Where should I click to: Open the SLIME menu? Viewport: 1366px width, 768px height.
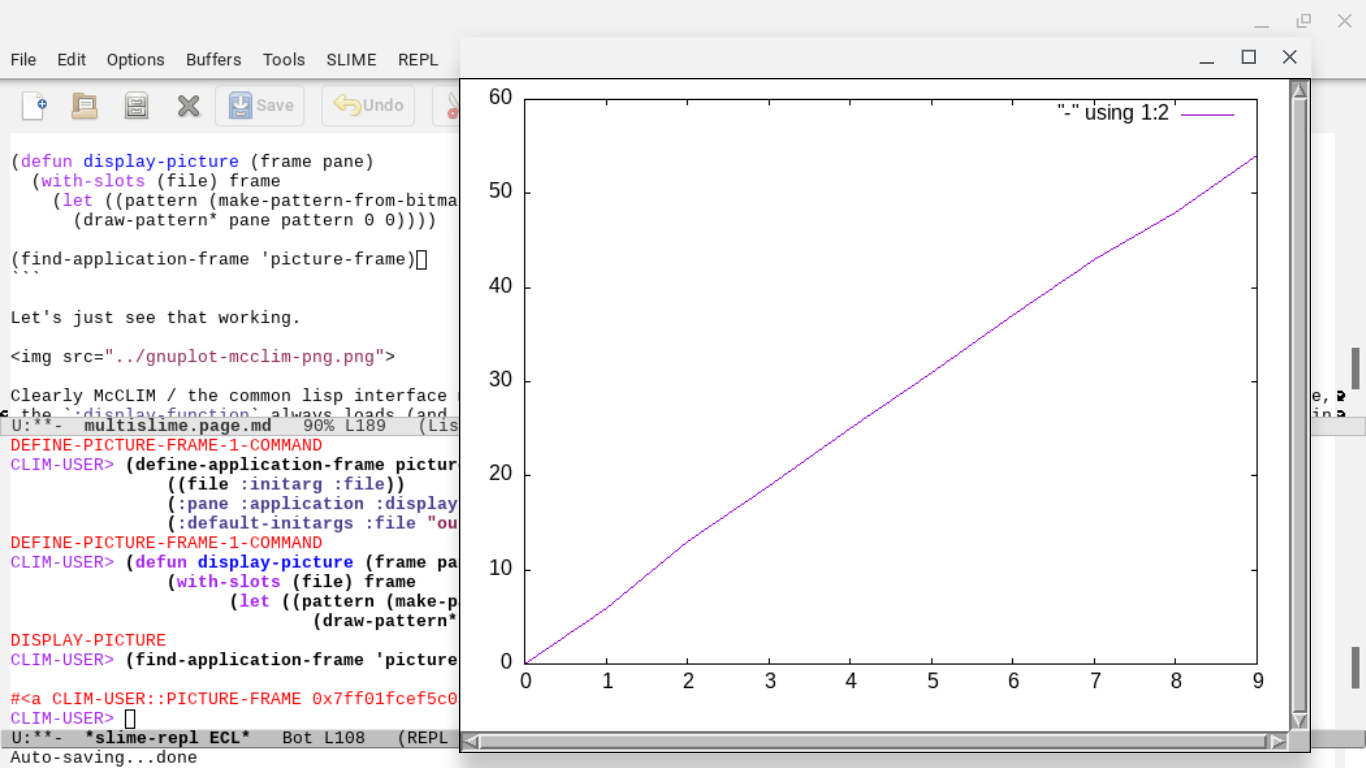351,60
